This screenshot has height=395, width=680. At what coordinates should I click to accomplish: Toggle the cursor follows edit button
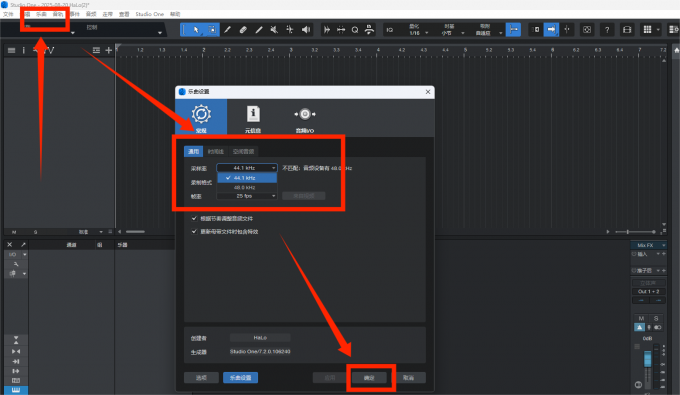pos(567,29)
